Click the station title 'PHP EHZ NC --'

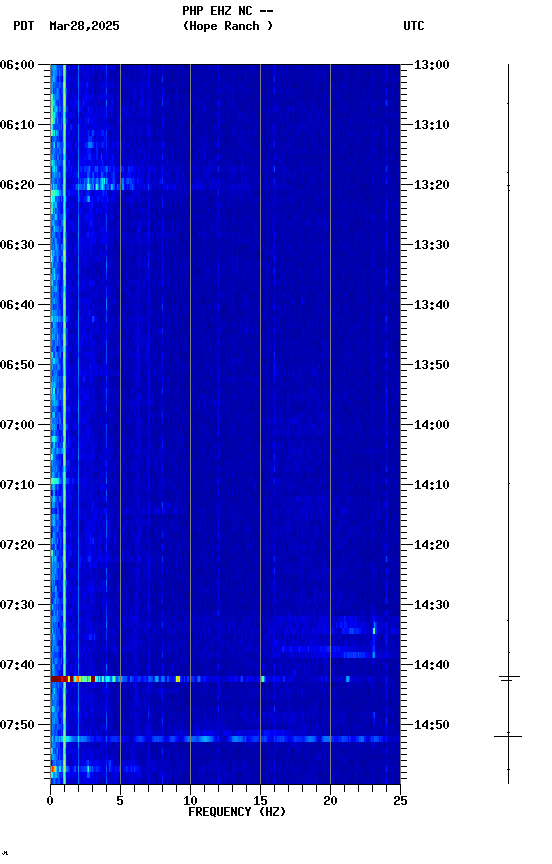[228, 11]
